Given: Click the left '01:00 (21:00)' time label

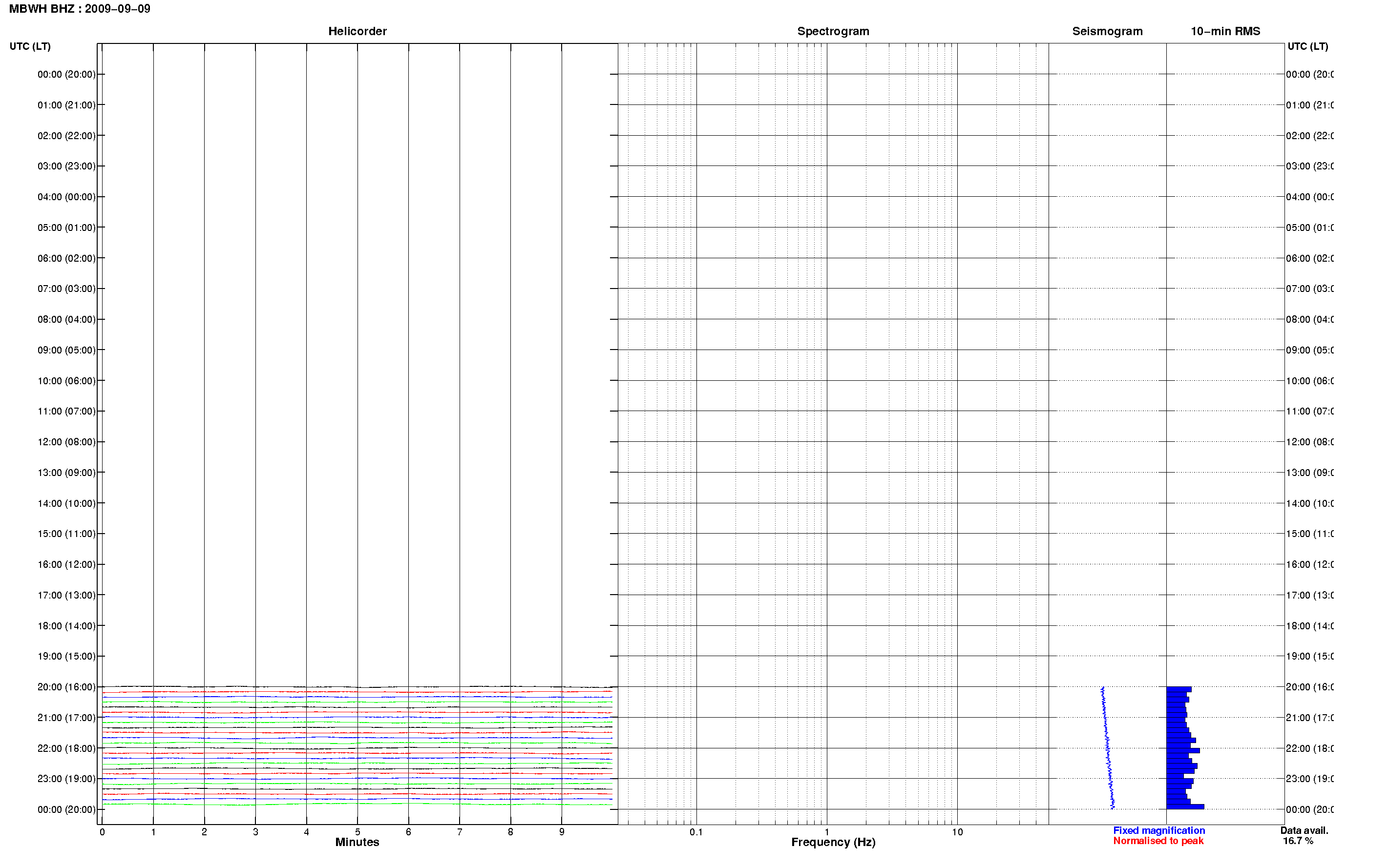Looking at the screenshot, I should pos(66,105).
